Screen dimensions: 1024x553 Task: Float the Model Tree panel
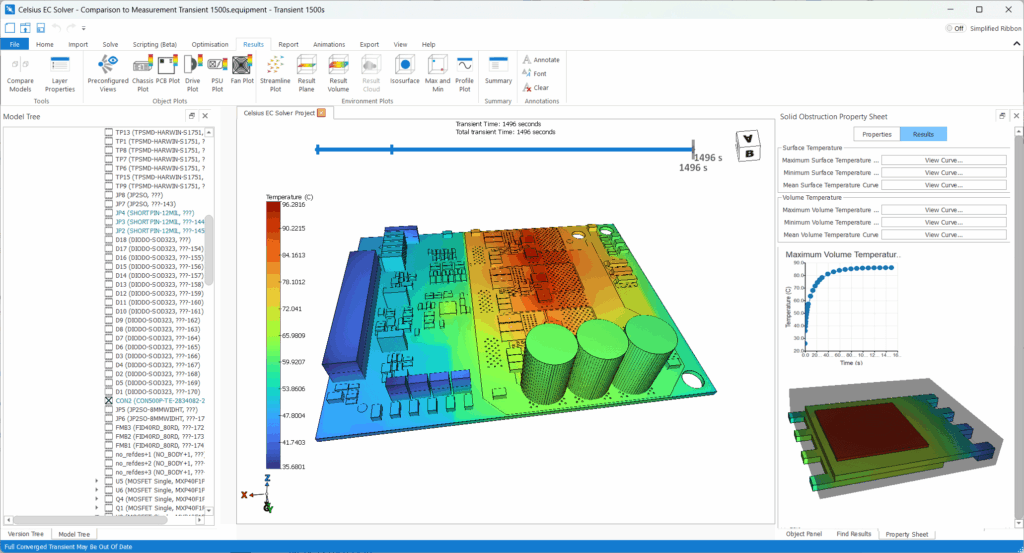click(191, 116)
